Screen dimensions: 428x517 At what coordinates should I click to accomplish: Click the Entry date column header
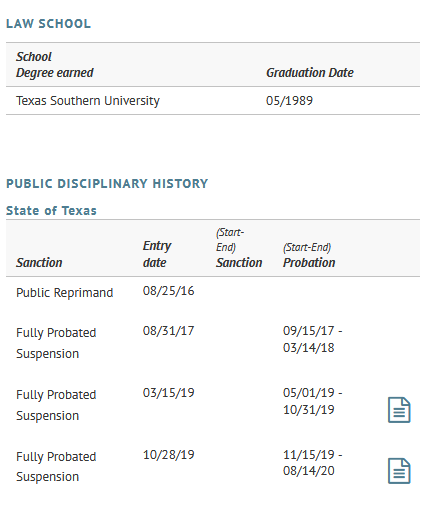tap(157, 254)
